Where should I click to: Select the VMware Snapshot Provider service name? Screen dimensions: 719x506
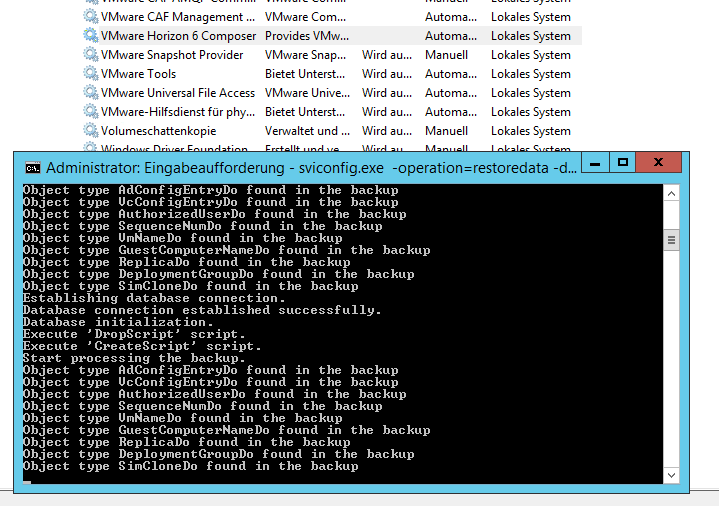172,55
